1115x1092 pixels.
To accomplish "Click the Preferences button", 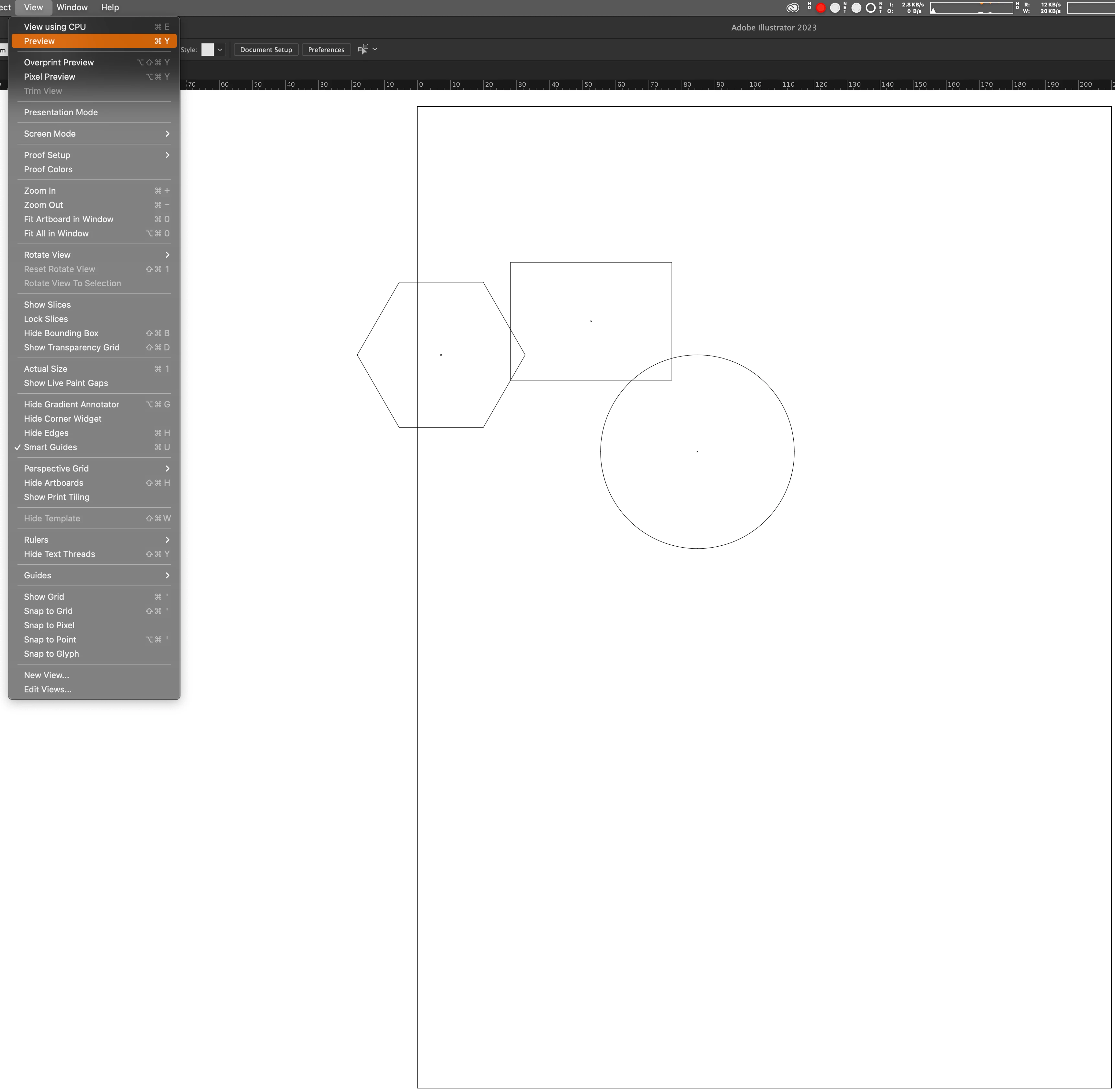I will point(326,49).
